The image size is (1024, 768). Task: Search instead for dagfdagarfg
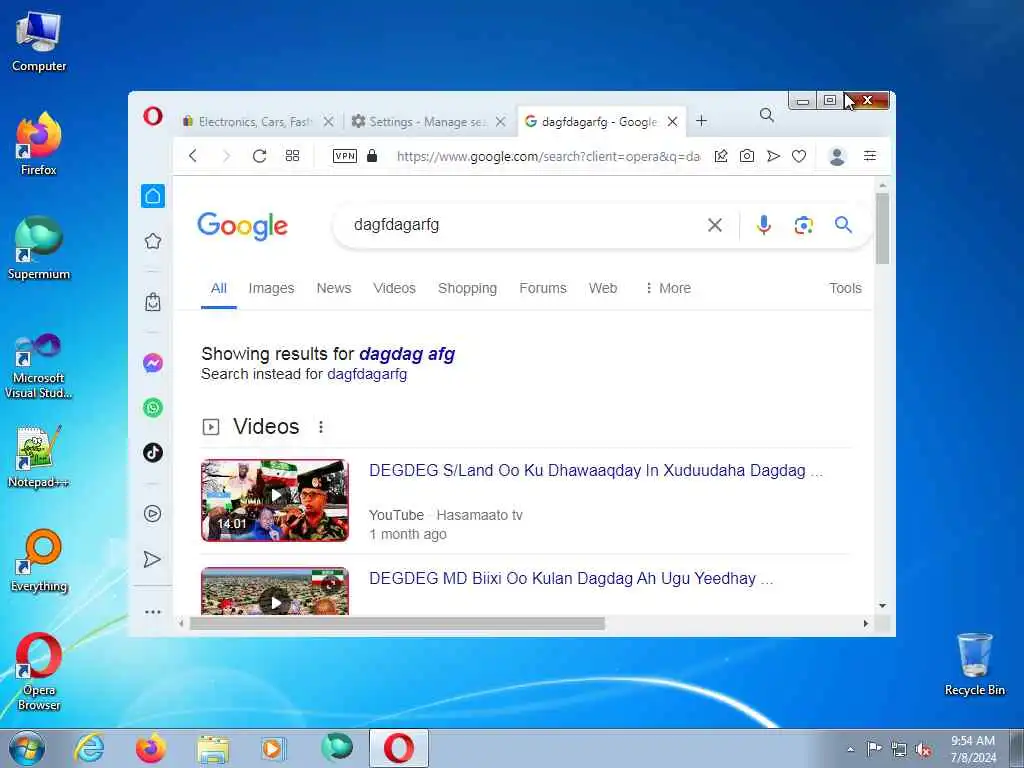pos(367,374)
